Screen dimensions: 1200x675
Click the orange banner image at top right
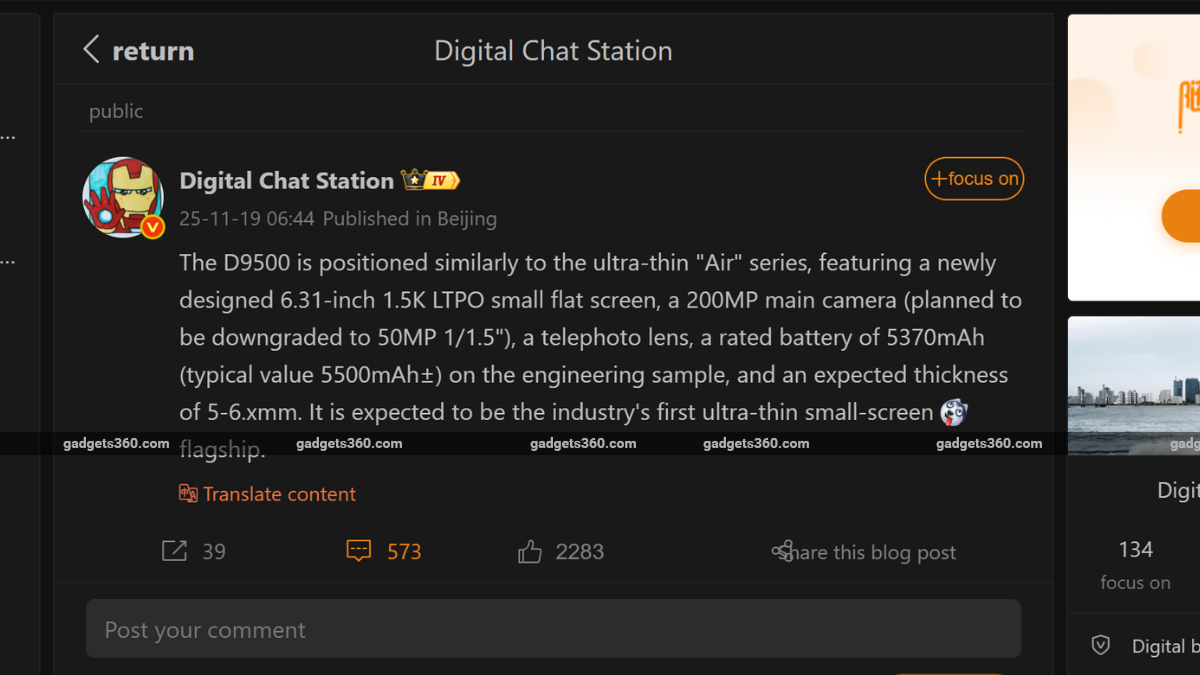(1134, 157)
